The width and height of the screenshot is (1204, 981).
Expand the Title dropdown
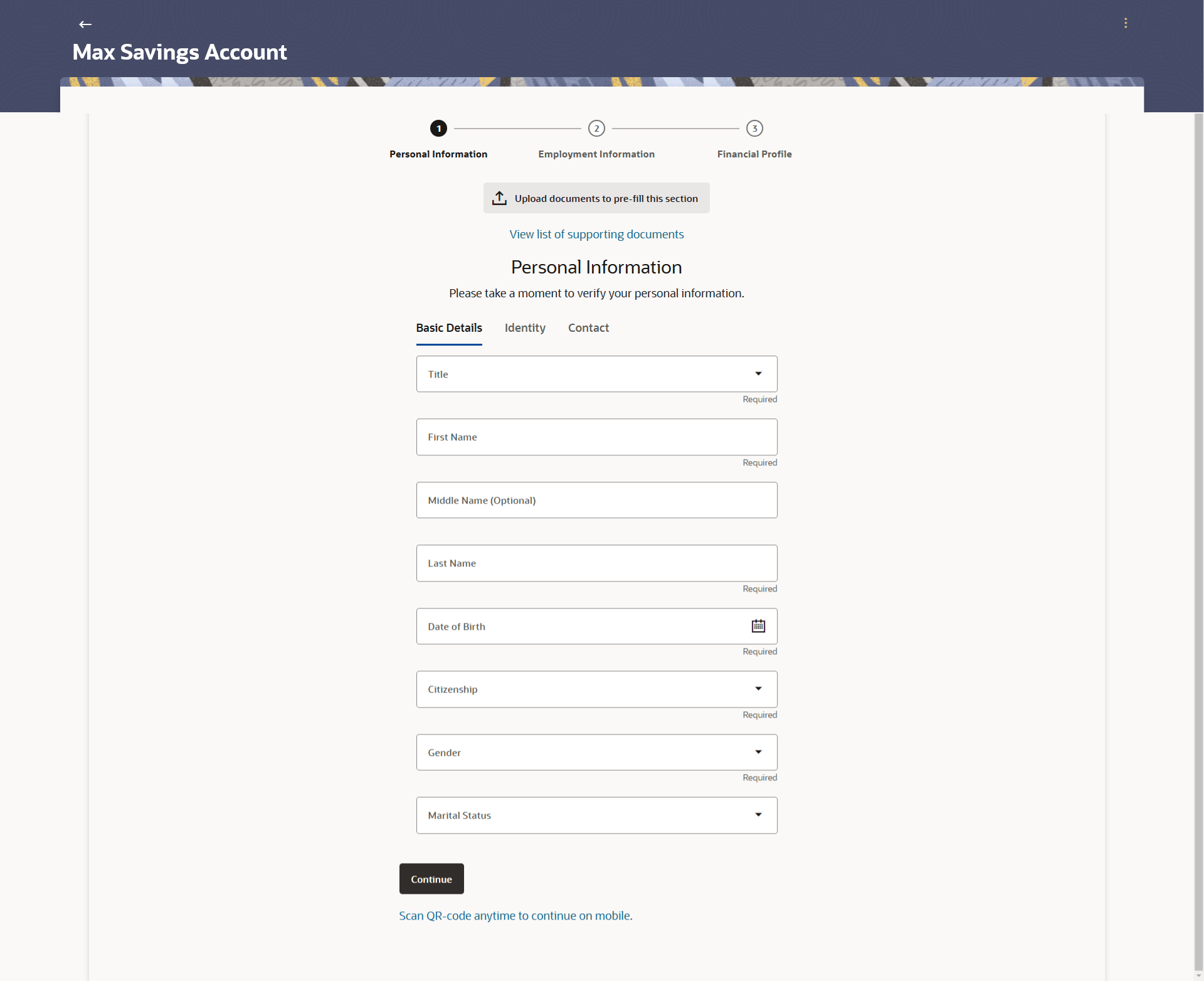click(x=758, y=374)
